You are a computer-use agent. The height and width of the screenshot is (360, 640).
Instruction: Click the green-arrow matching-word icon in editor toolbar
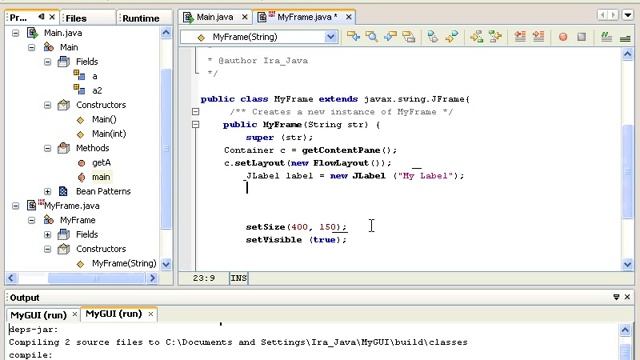tap(495, 37)
